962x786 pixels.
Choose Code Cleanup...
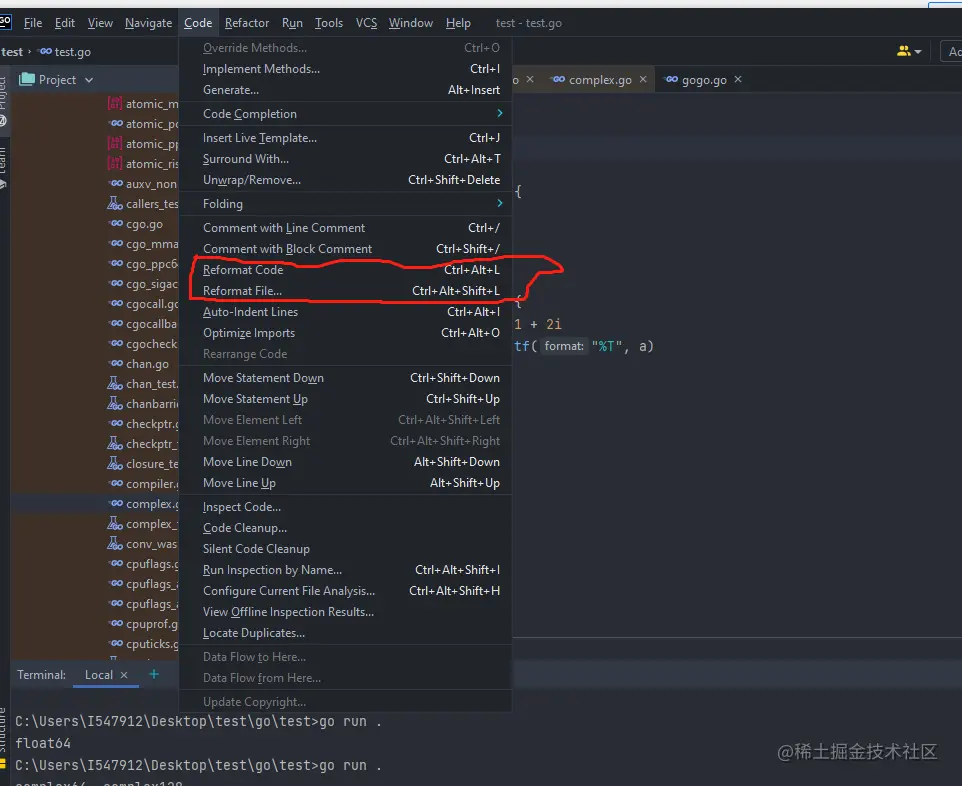346,528
